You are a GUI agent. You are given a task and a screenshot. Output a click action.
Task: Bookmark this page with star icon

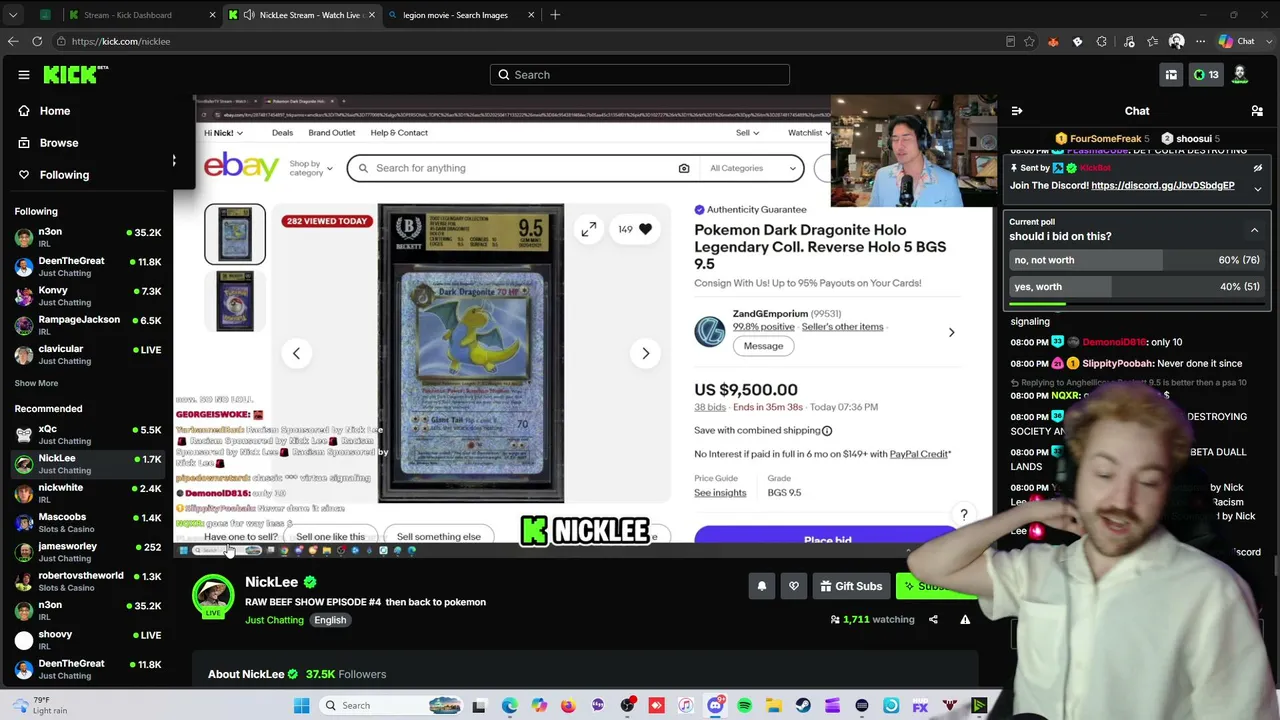coord(1029,41)
